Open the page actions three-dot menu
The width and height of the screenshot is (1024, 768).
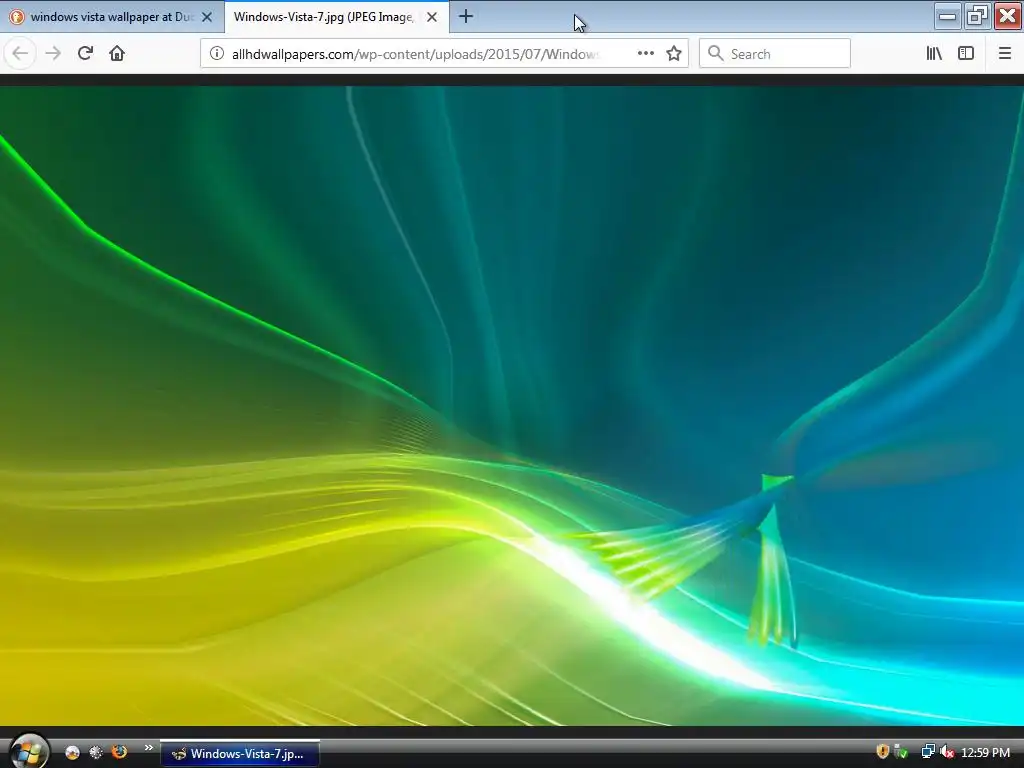pos(645,54)
